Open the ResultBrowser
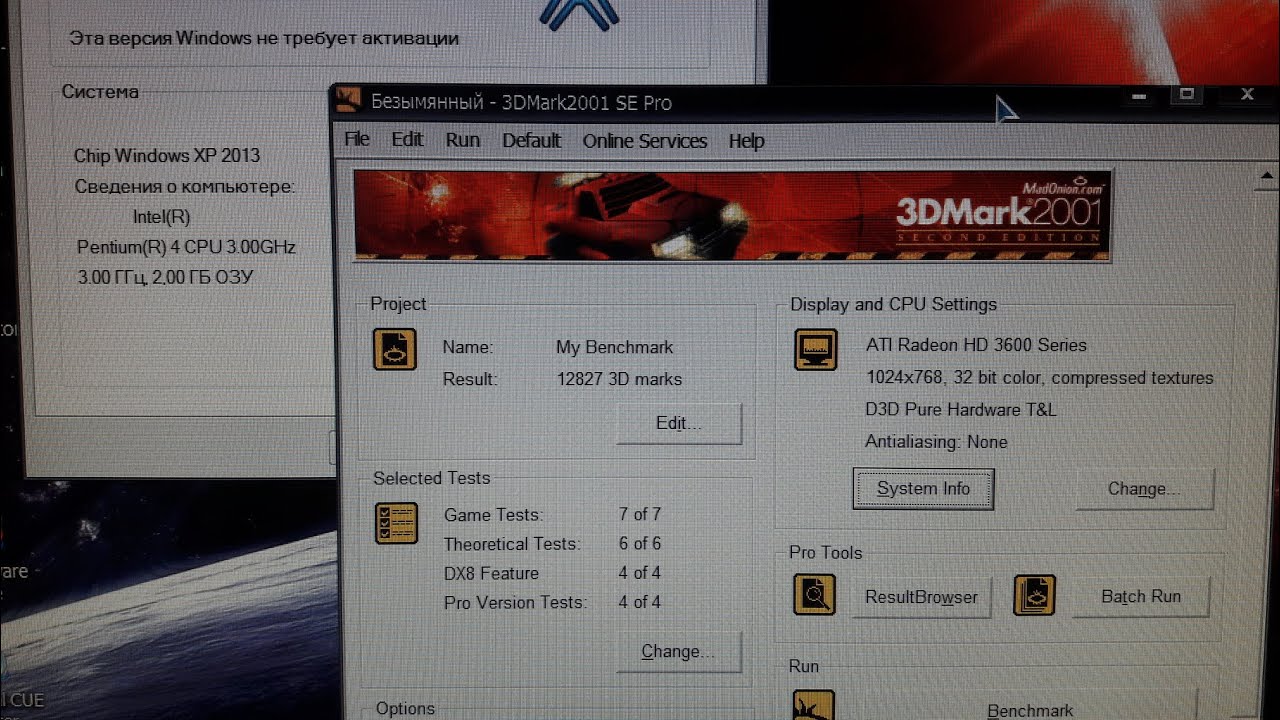This screenshot has height=720, width=1280. tap(921, 597)
